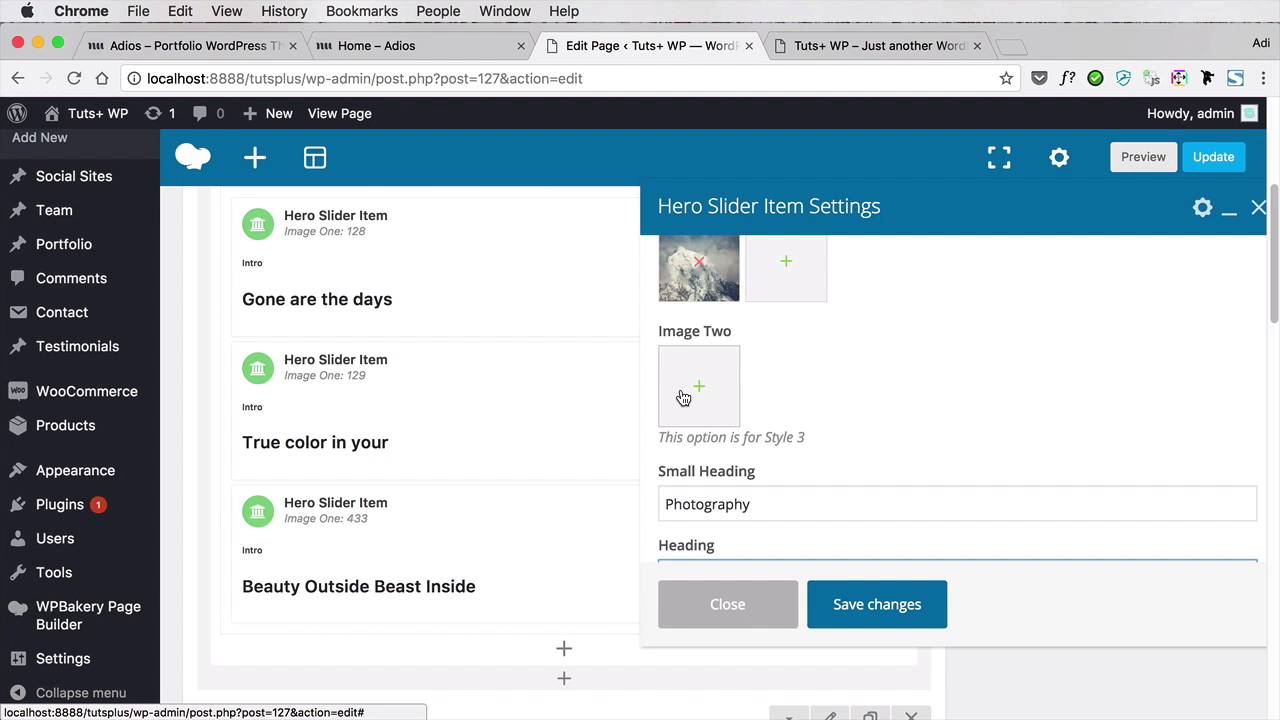This screenshot has width=1280, height=720.
Task: Open Chrome three-dot menu
Action: [1262, 78]
